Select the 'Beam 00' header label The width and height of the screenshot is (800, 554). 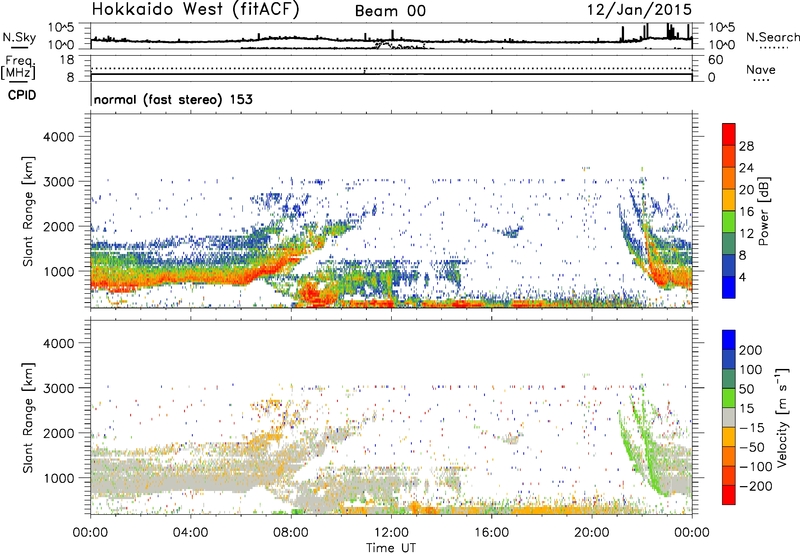[x=390, y=11]
